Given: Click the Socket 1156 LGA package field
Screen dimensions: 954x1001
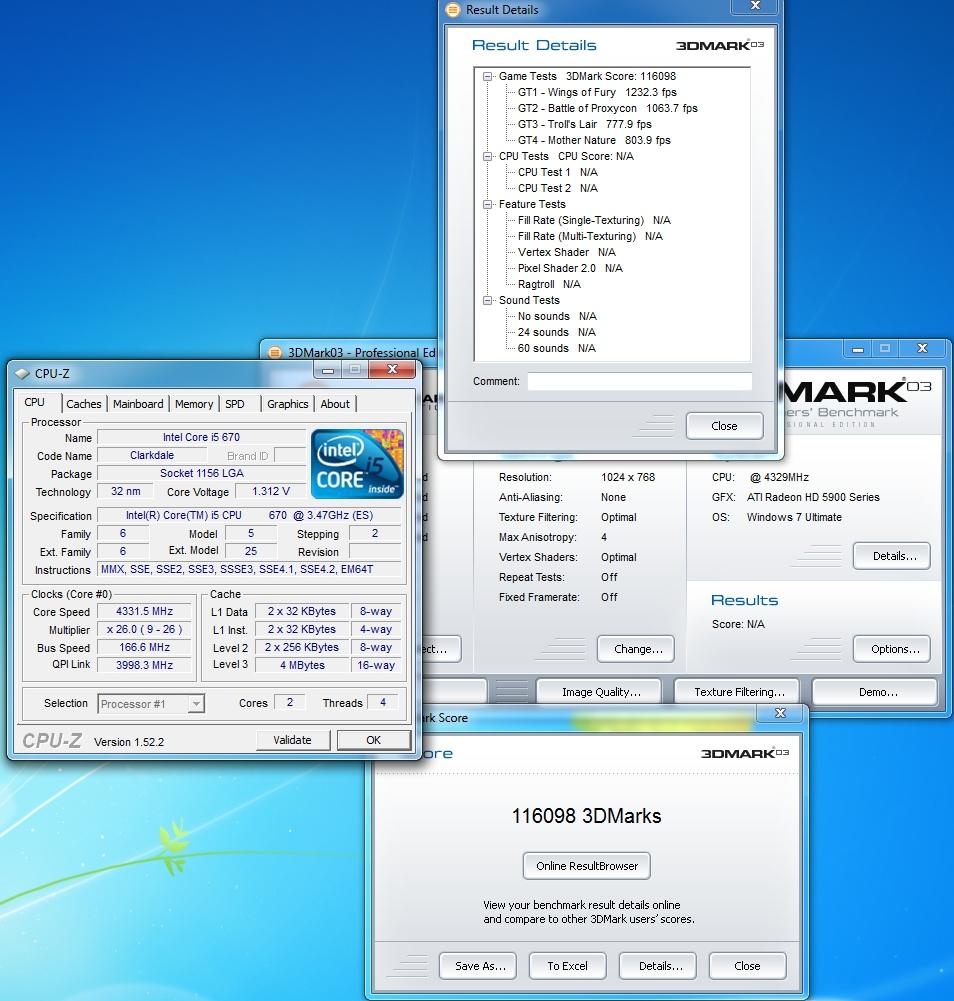Looking at the screenshot, I should pos(201,473).
